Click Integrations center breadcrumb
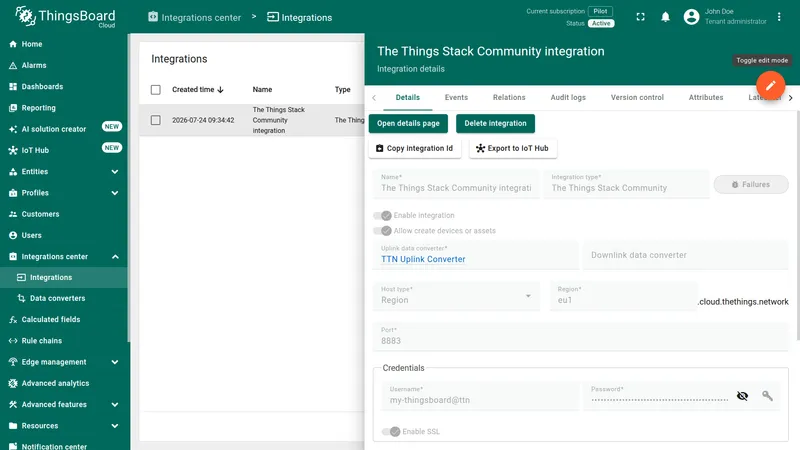 [194, 17]
